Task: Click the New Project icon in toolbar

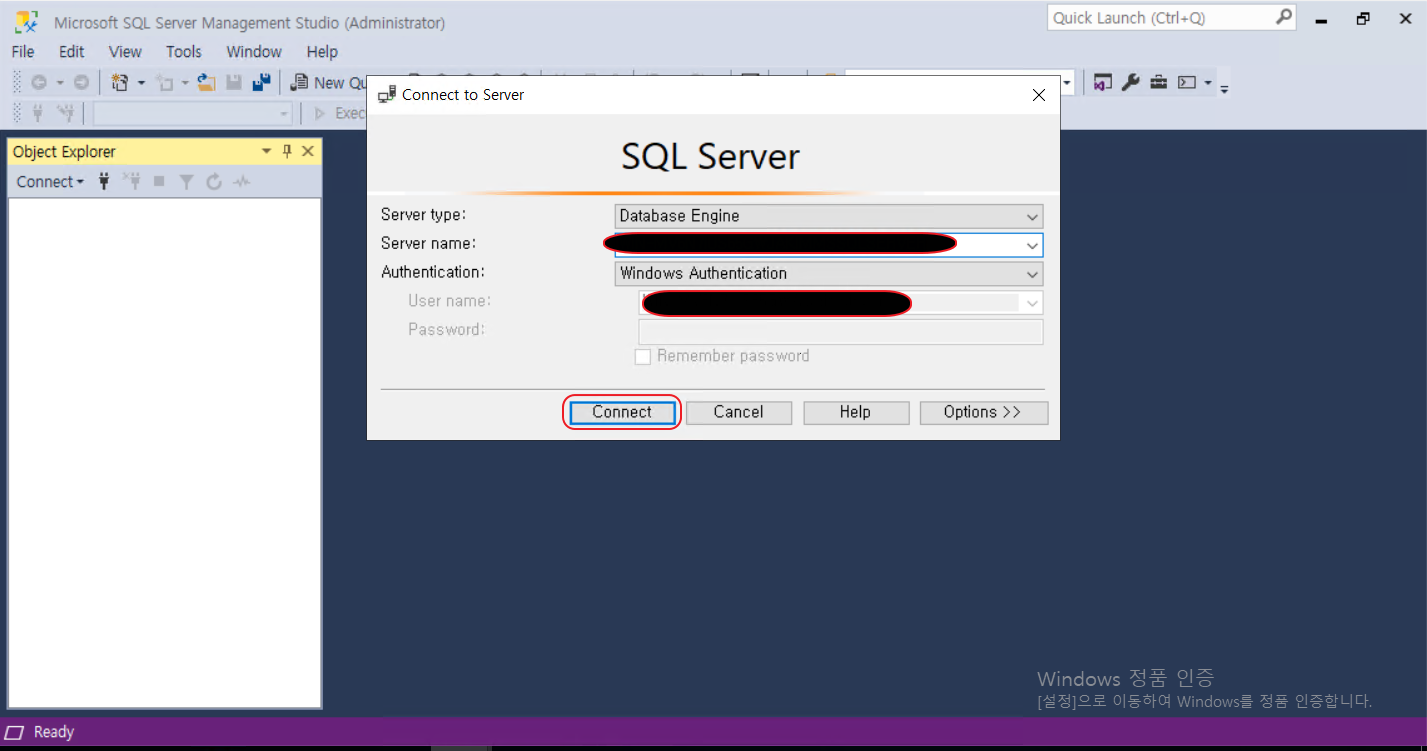Action: point(120,83)
